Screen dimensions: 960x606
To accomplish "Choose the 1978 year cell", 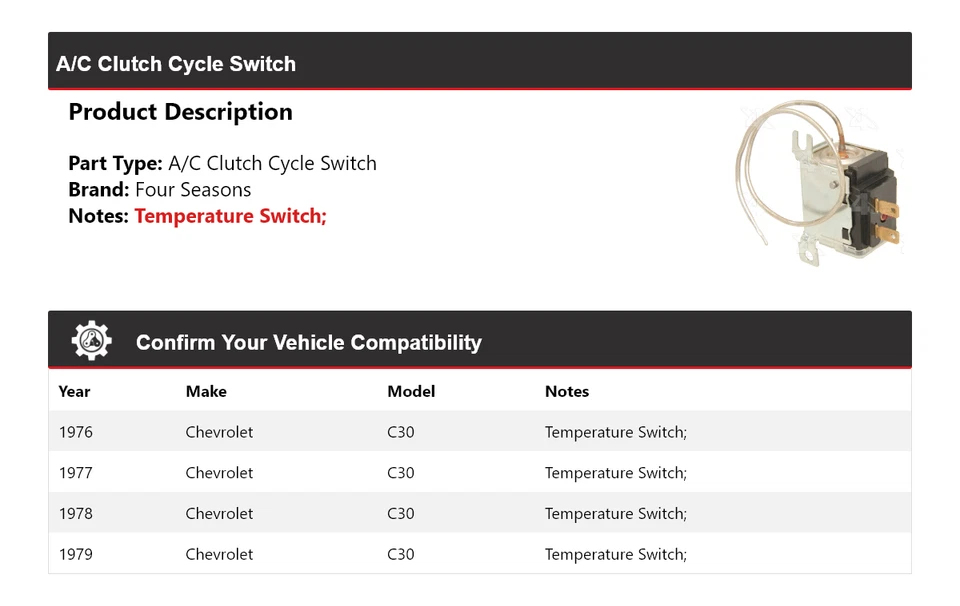I will 76,514.
